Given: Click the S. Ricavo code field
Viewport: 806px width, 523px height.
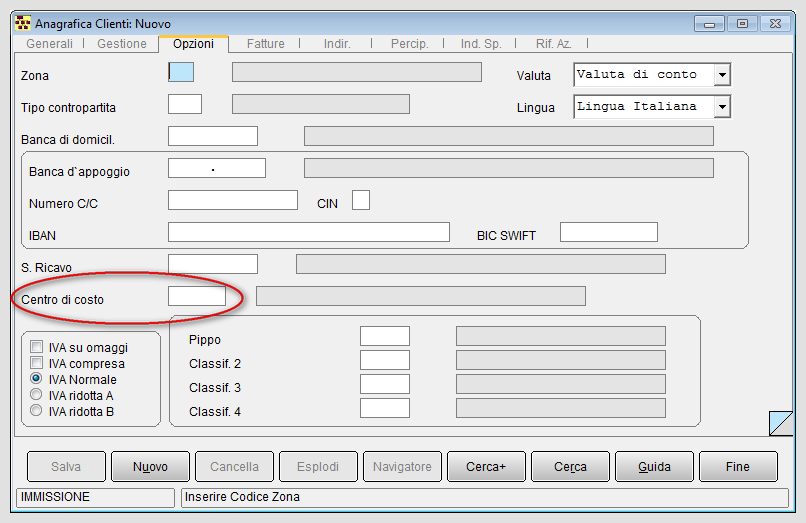Looking at the screenshot, I should coord(213,264).
